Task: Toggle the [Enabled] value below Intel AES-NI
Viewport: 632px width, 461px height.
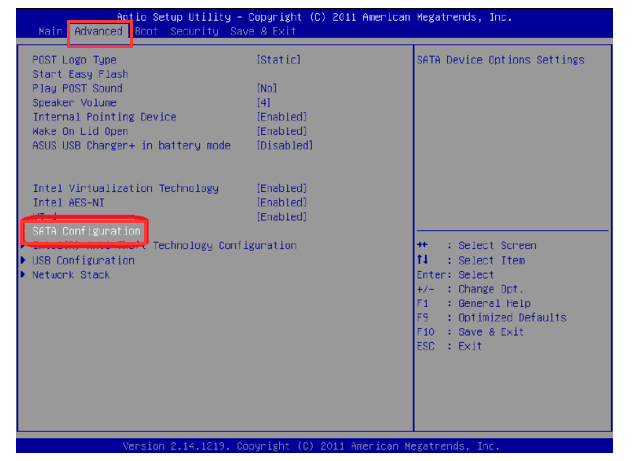Action: [282, 217]
